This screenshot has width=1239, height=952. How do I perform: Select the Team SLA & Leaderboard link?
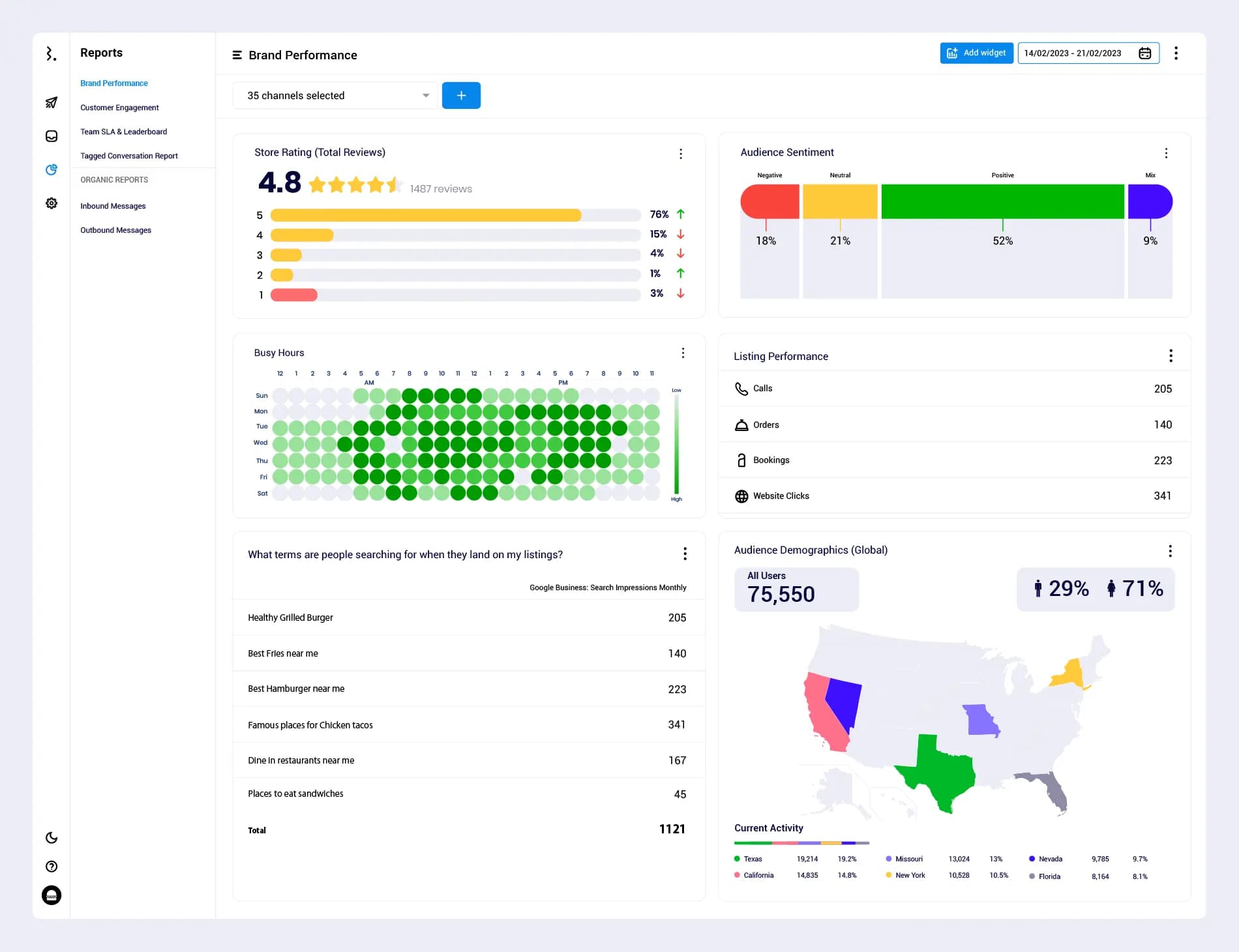[123, 131]
